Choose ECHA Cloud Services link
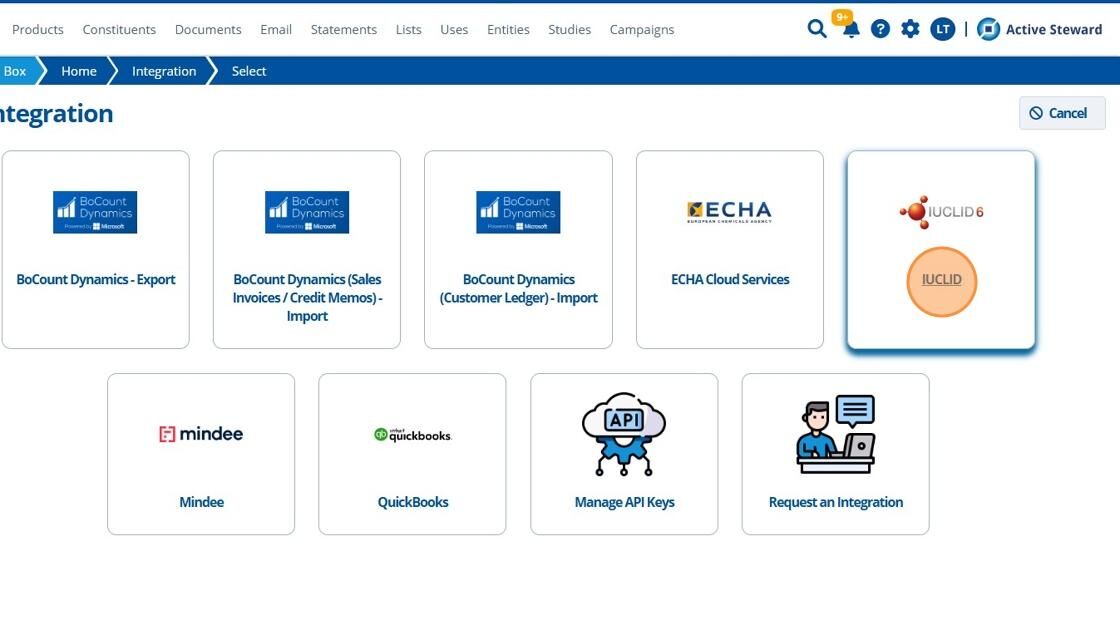 pyautogui.click(x=730, y=279)
